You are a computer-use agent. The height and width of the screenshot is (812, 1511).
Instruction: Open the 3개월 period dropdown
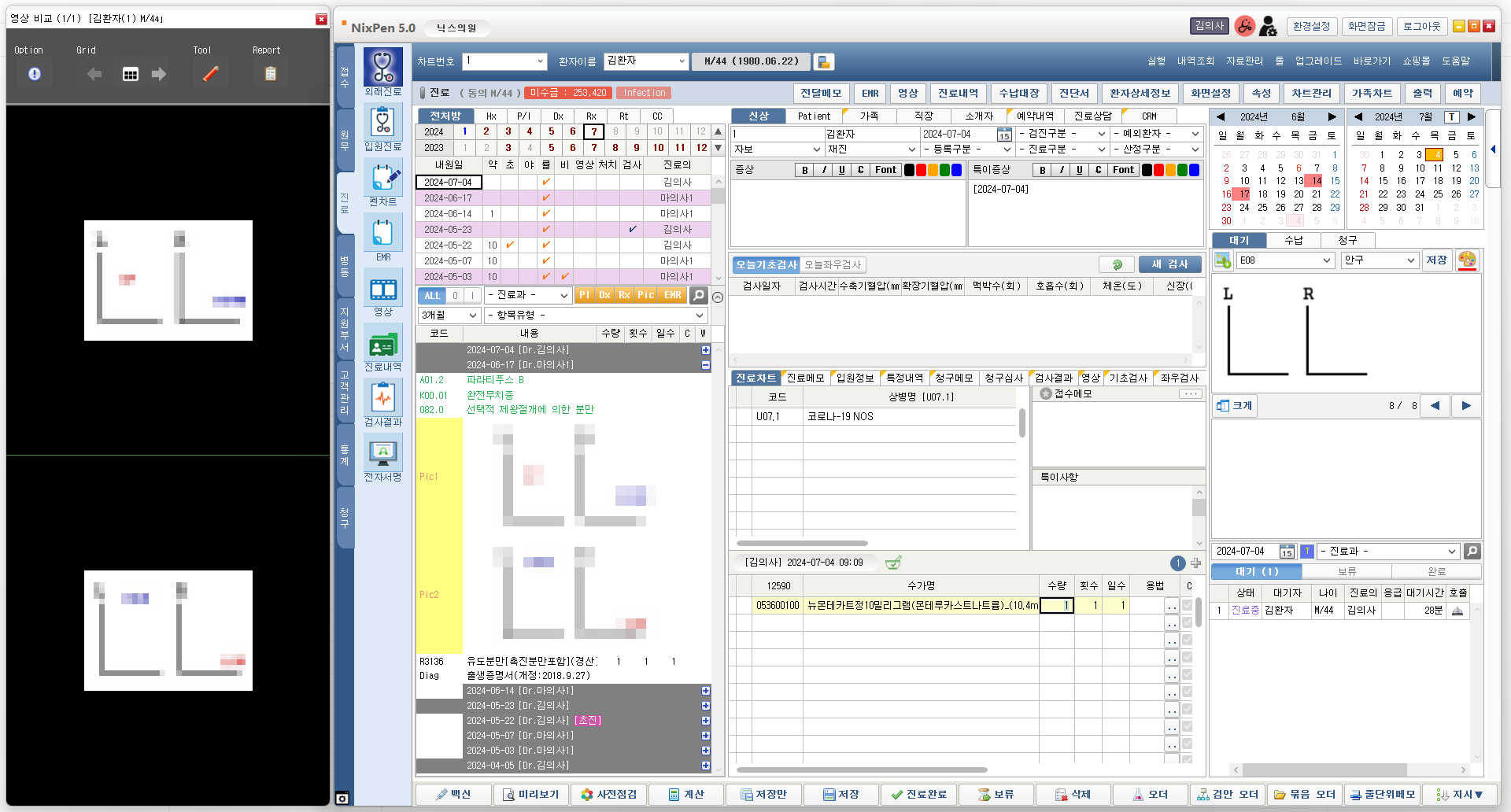[449, 315]
